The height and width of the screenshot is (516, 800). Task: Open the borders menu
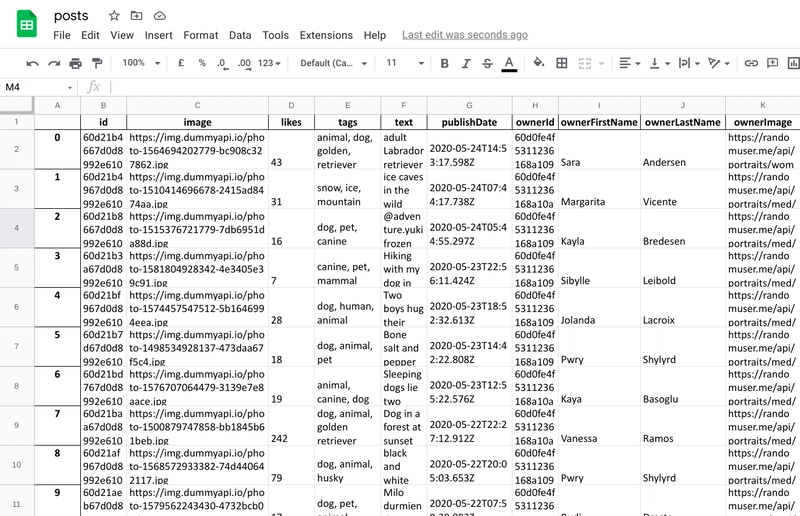(x=562, y=63)
